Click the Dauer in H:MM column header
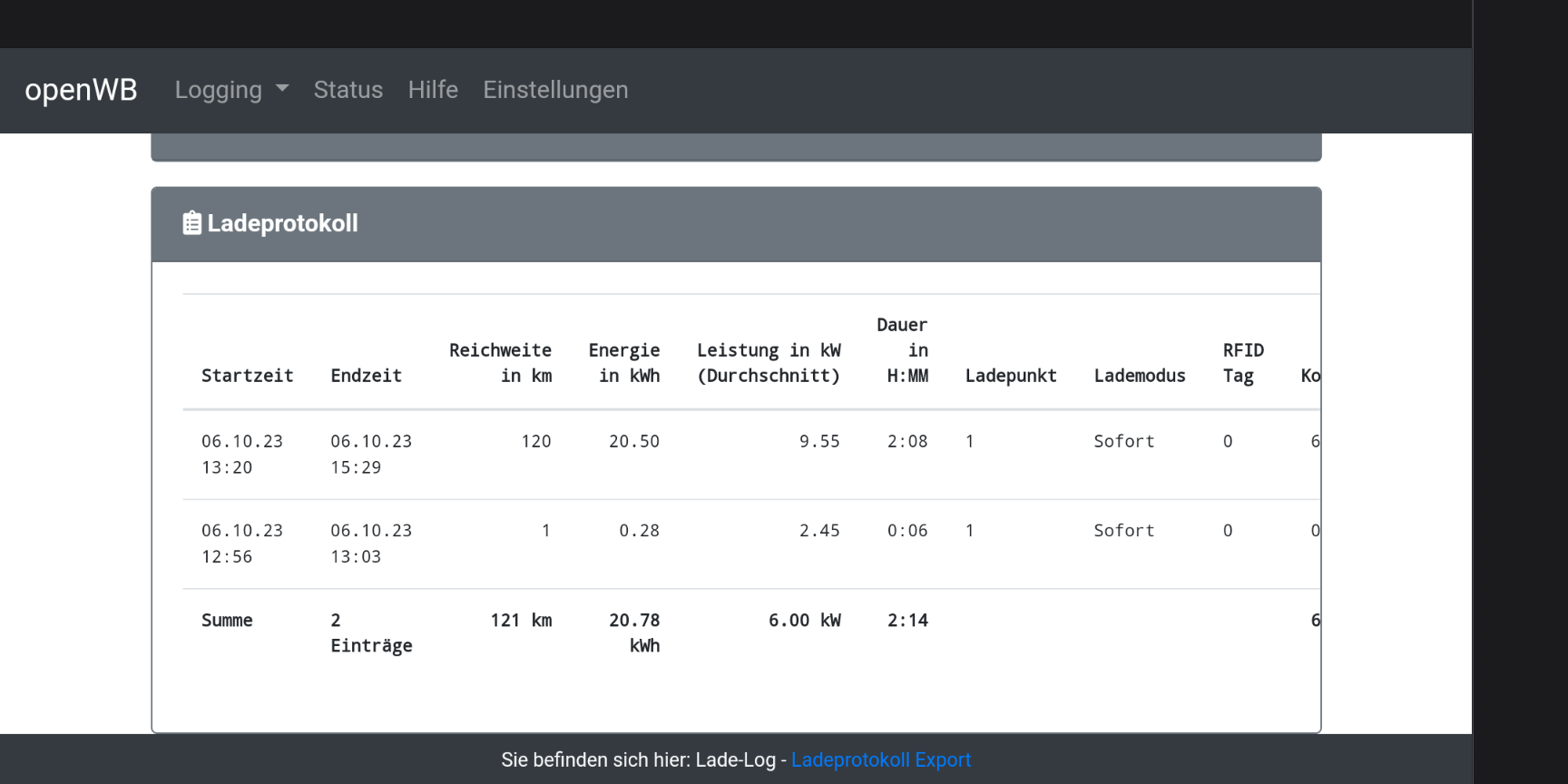 point(904,350)
